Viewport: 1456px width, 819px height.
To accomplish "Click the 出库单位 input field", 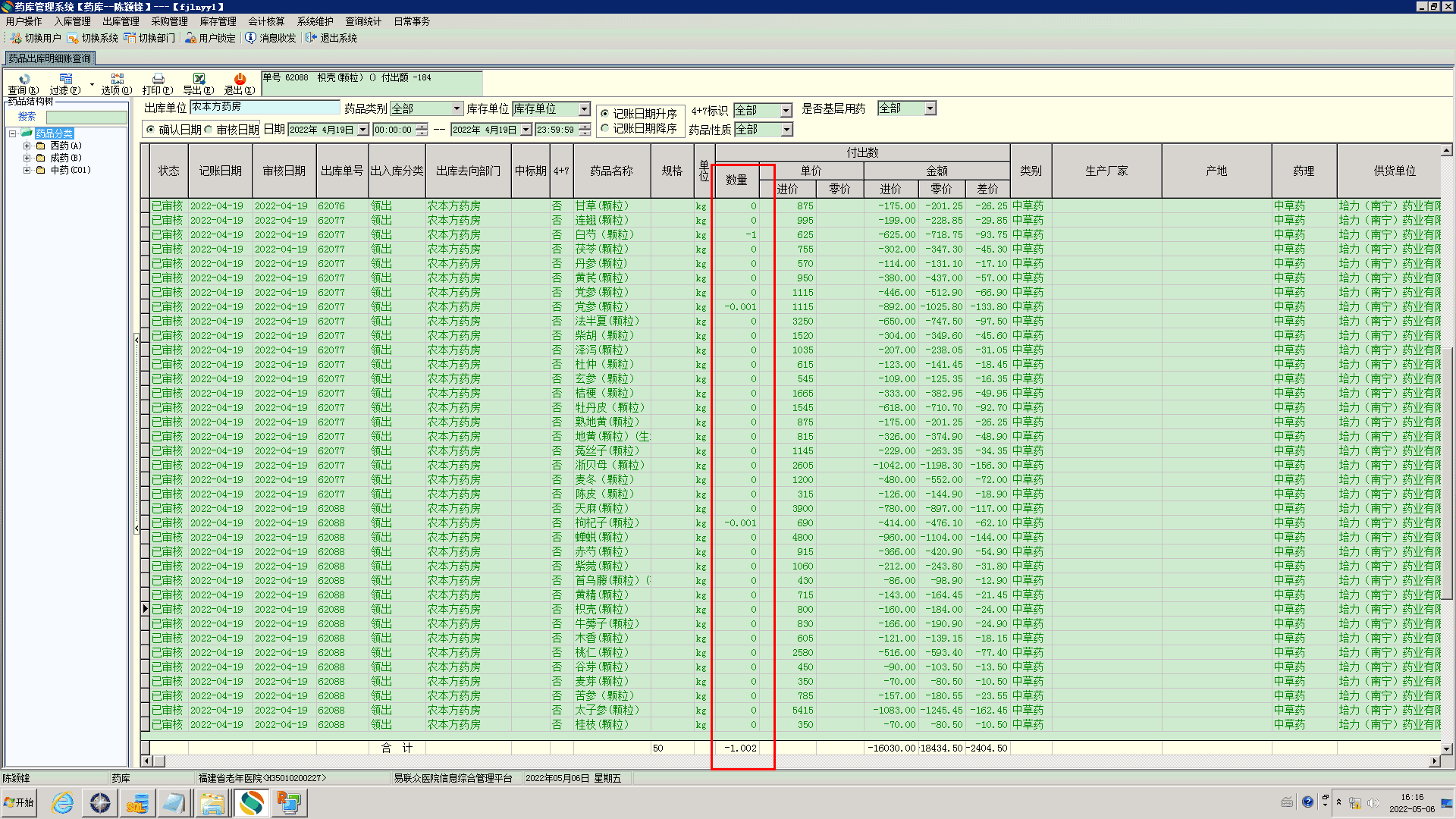I will 264,107.
